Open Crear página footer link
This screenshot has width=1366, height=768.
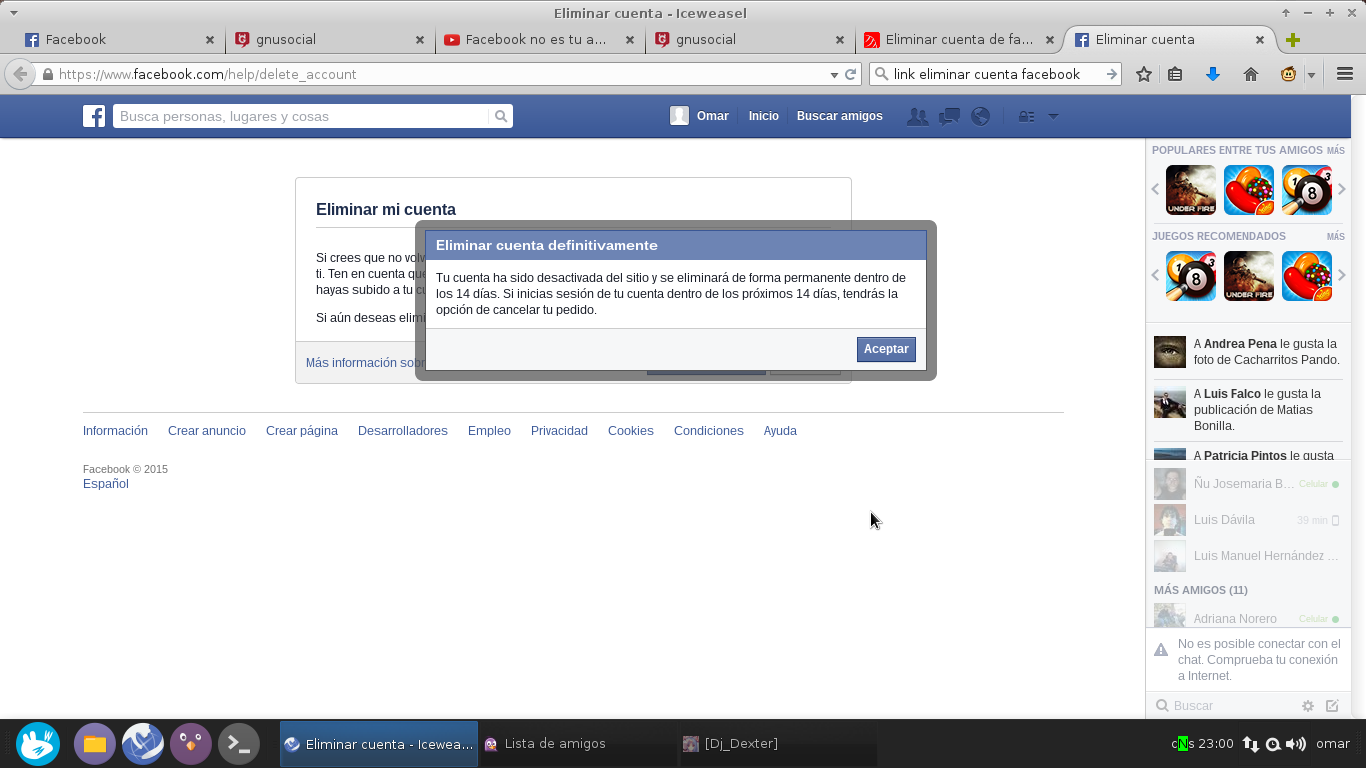[x=302, y=431]
